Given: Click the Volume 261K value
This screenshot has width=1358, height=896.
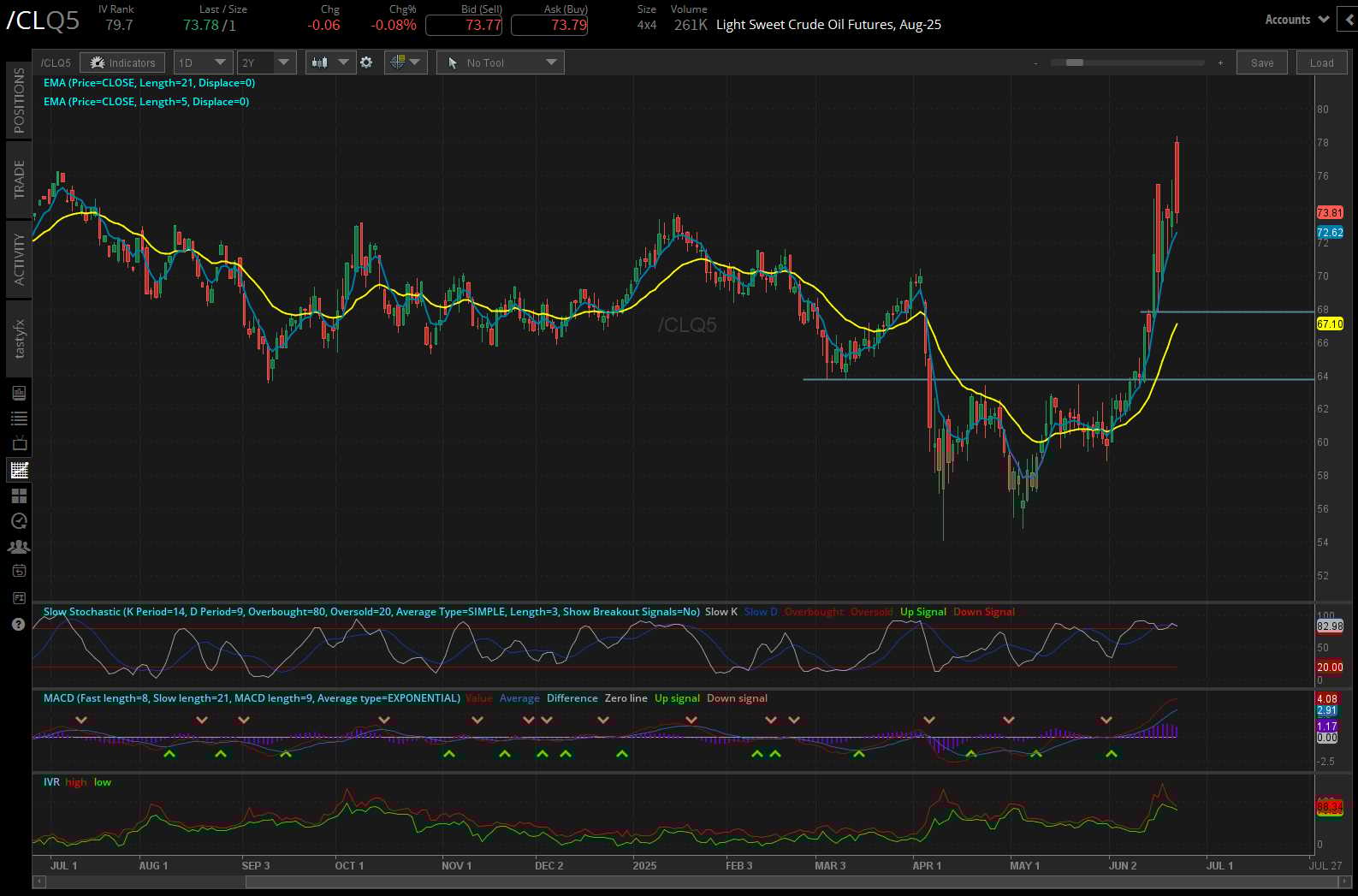Looking at the screenshot, I should click(x=690, y=25).
